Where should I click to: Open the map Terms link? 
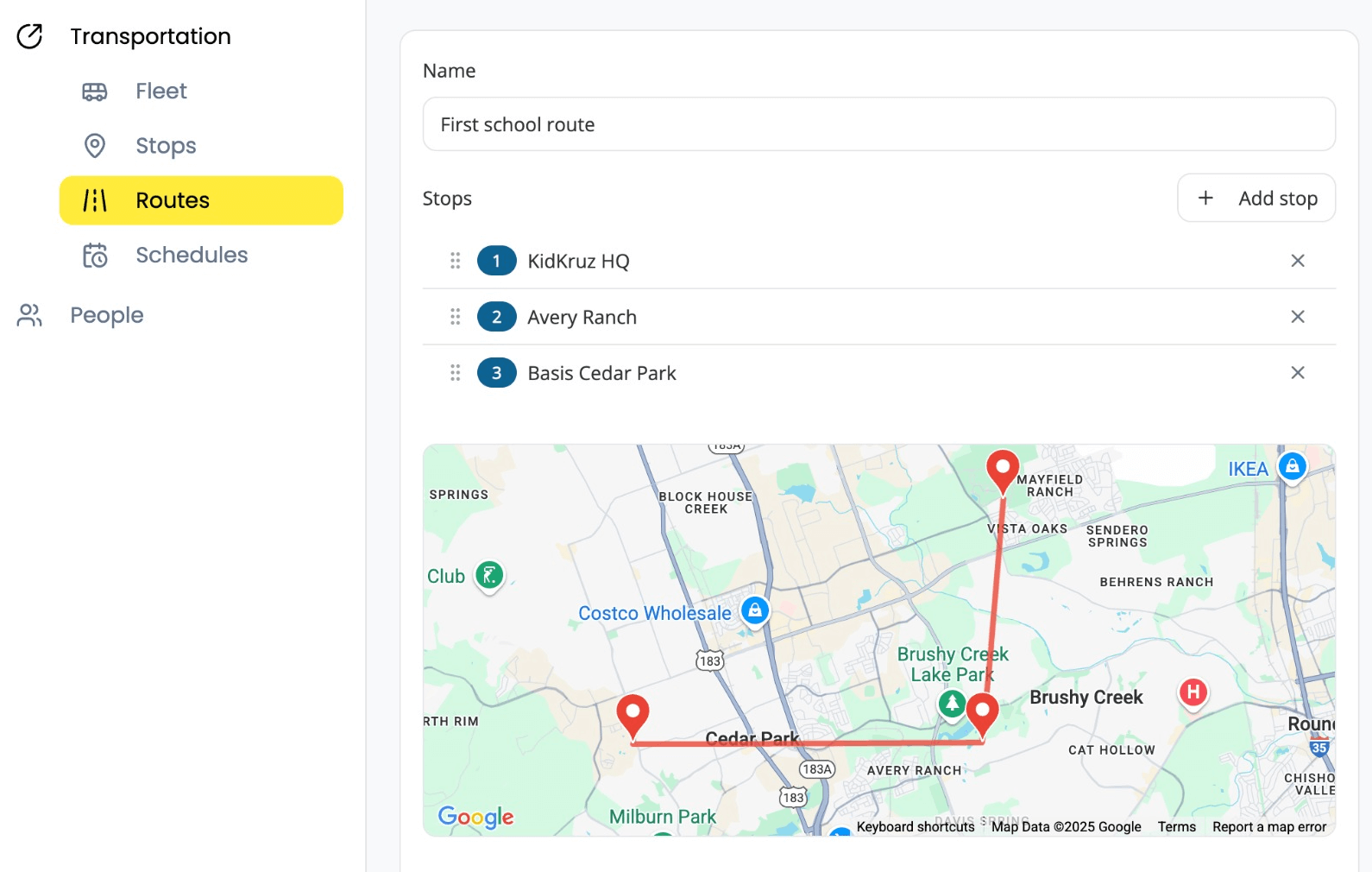coord(1176,827)
